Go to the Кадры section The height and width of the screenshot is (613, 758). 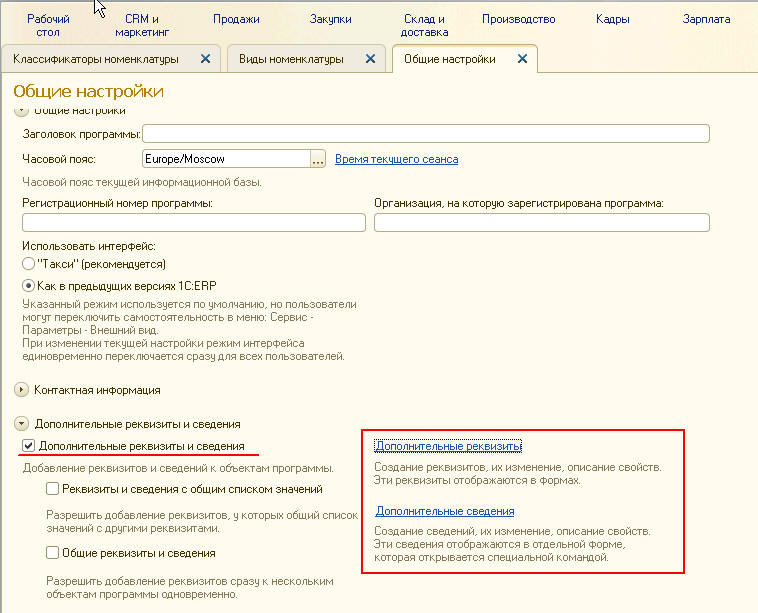point(612,19)
